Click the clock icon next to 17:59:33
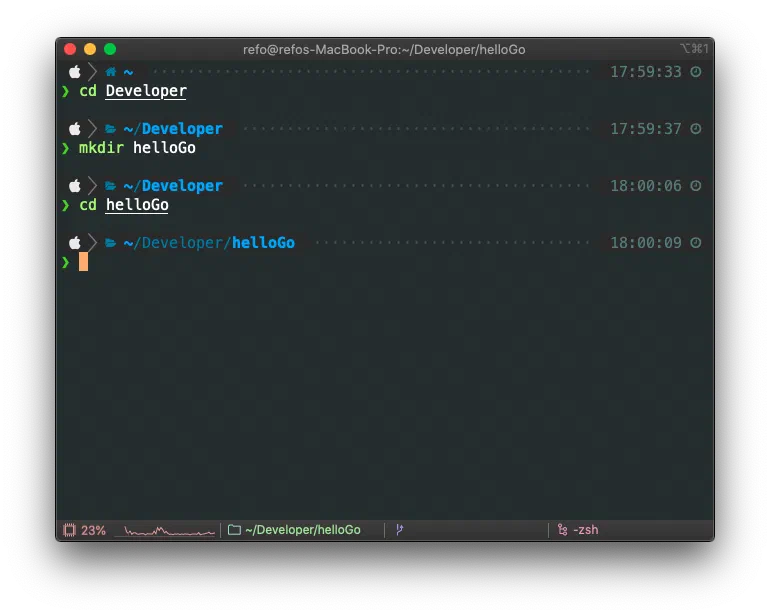 pyautogui.click(x=696, y=72)
